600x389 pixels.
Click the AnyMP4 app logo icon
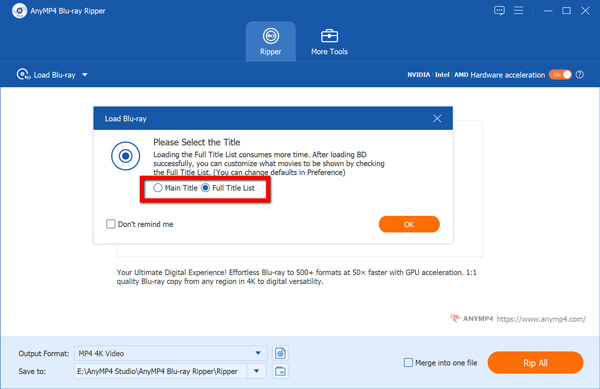tap(19, 11)
